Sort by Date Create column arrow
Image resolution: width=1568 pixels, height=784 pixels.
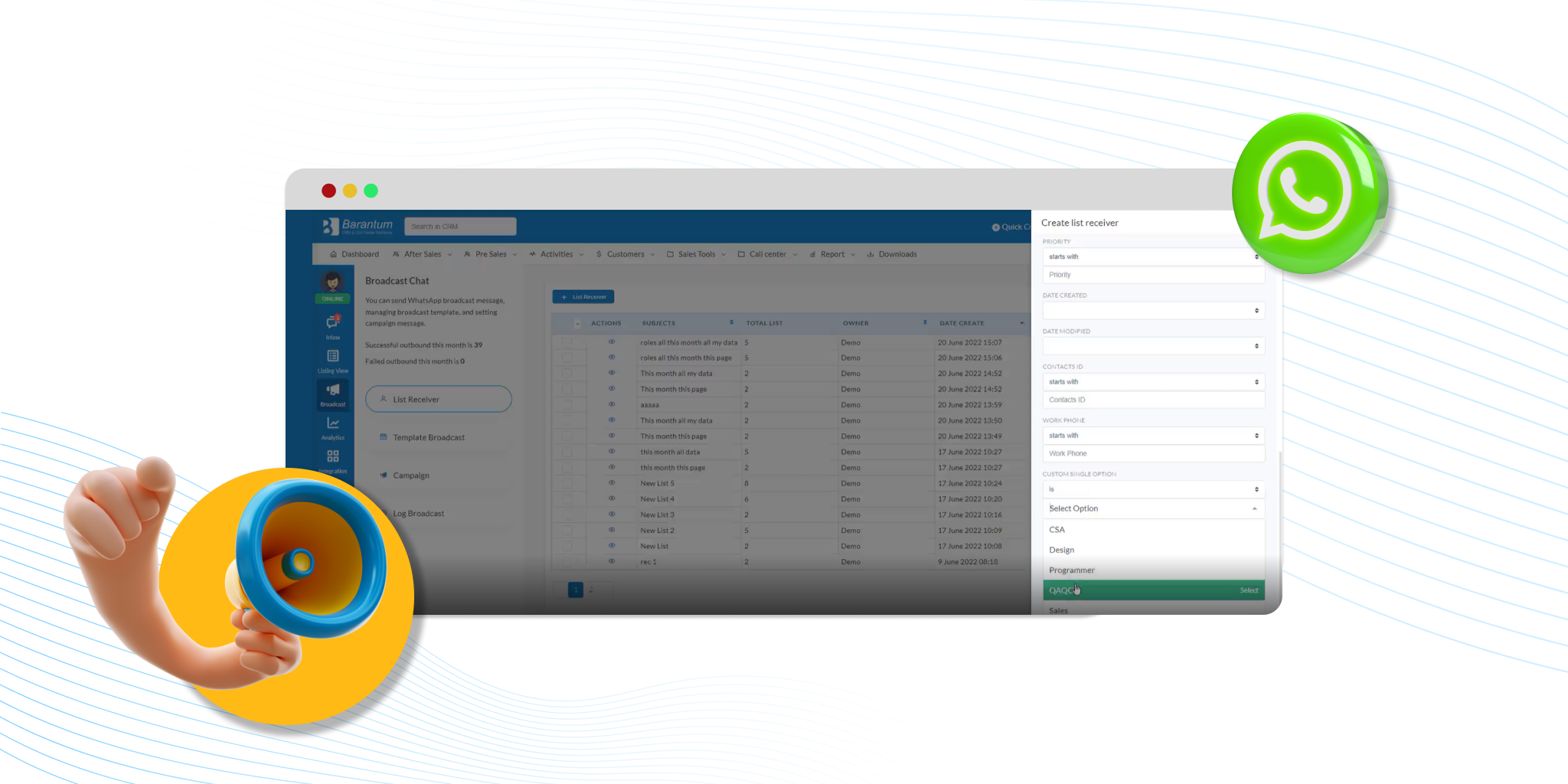pos(1021,323)
